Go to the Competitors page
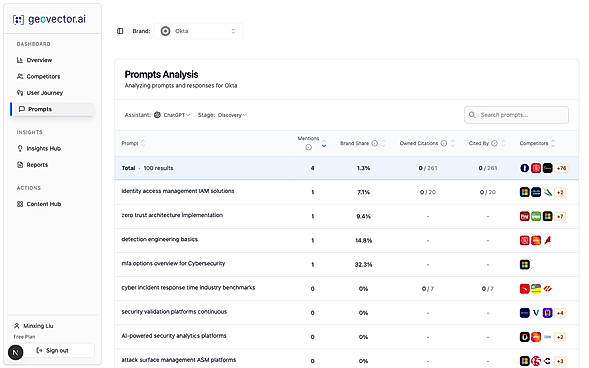Image resolution: width=589 pixels, height=368 pixels. [43, 76]
